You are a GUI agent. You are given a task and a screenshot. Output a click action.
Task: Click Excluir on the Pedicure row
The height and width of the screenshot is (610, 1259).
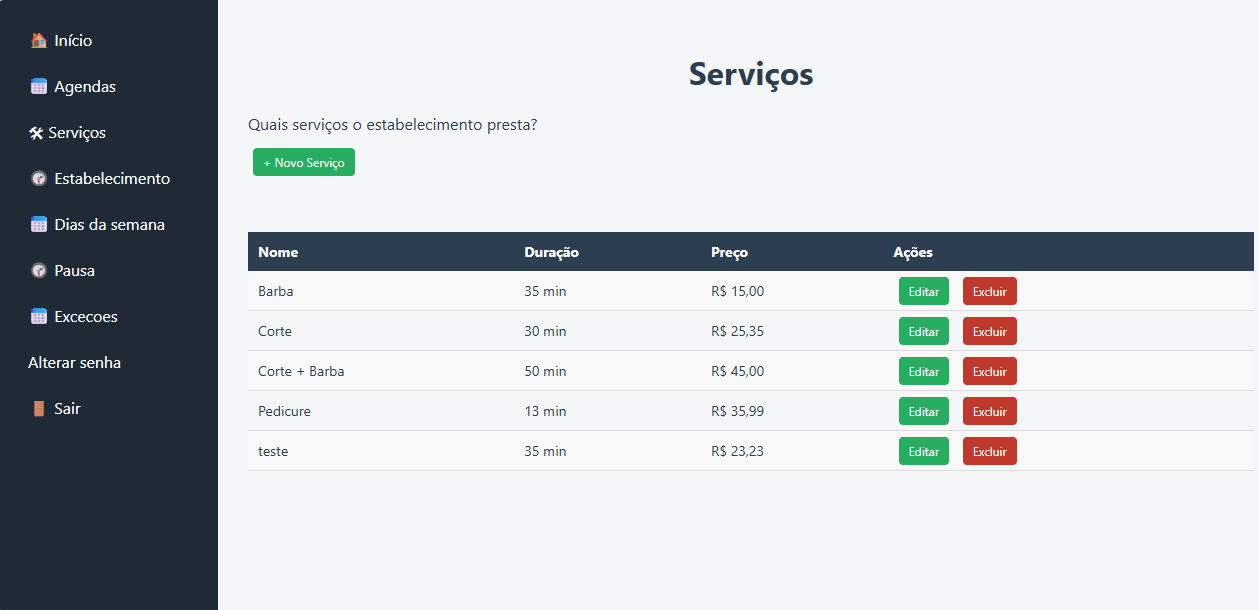pos(990,411)
